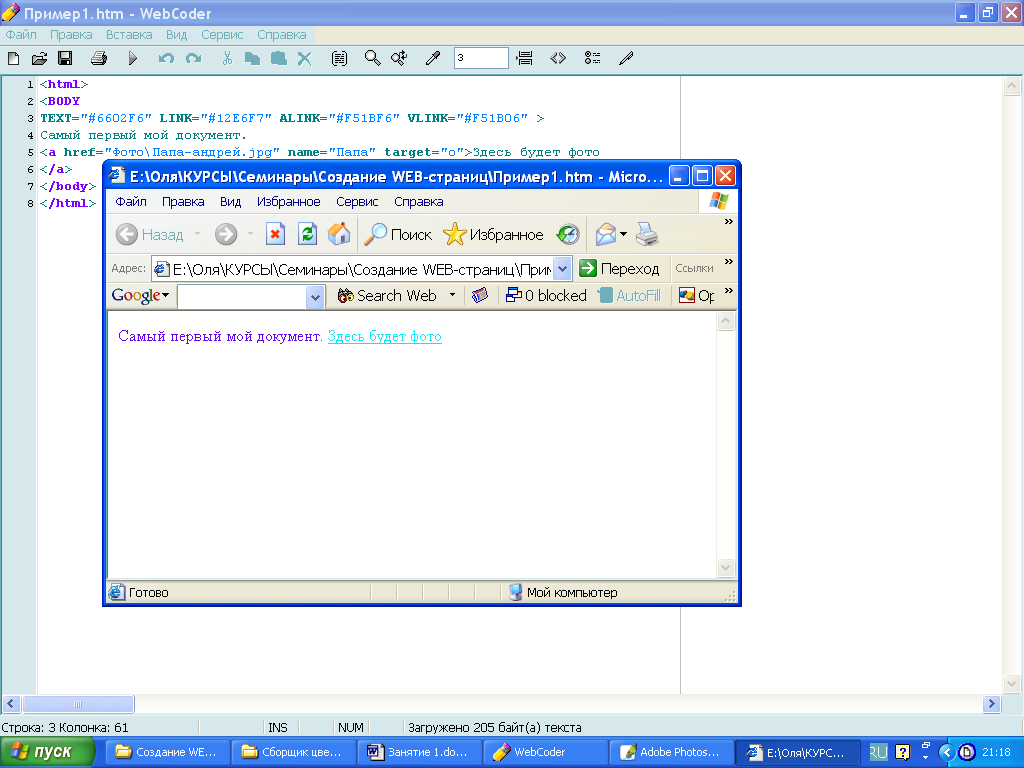
Task: Open the list options icon in toolbar
Action: click(x=592, y=59)
